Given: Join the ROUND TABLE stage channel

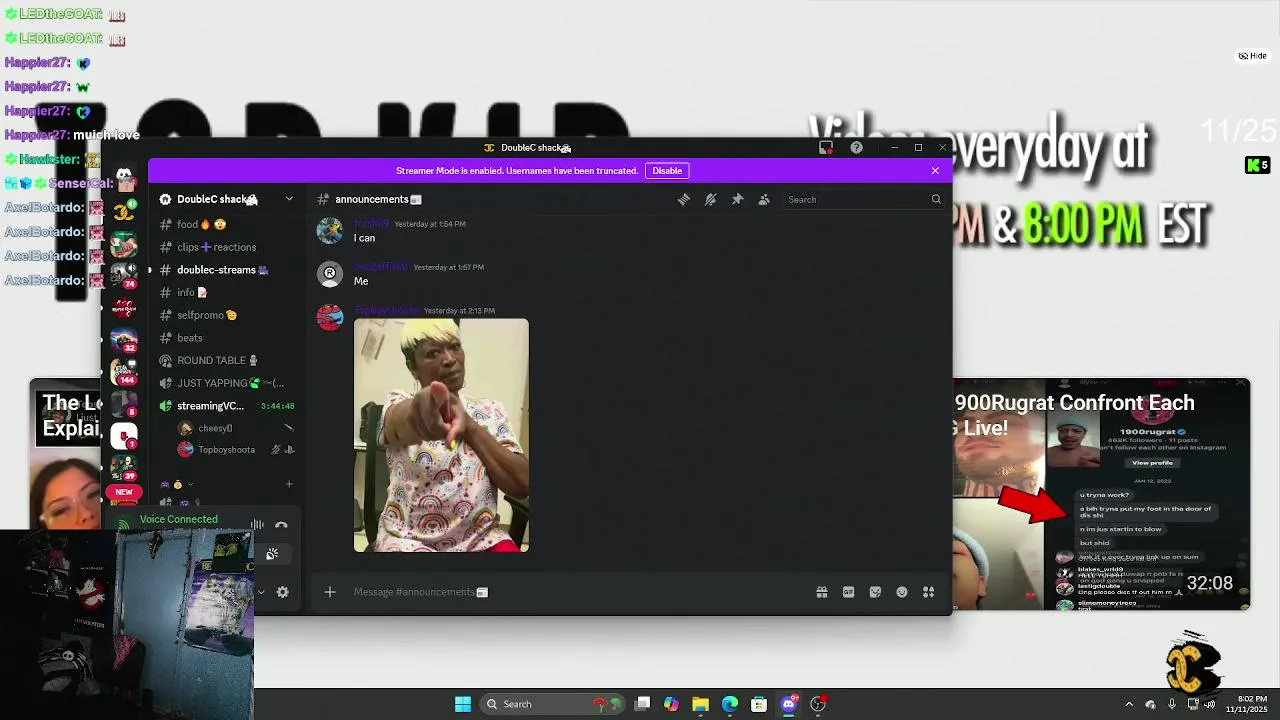Looking at the screenshot, I should (x=228, y=360).
